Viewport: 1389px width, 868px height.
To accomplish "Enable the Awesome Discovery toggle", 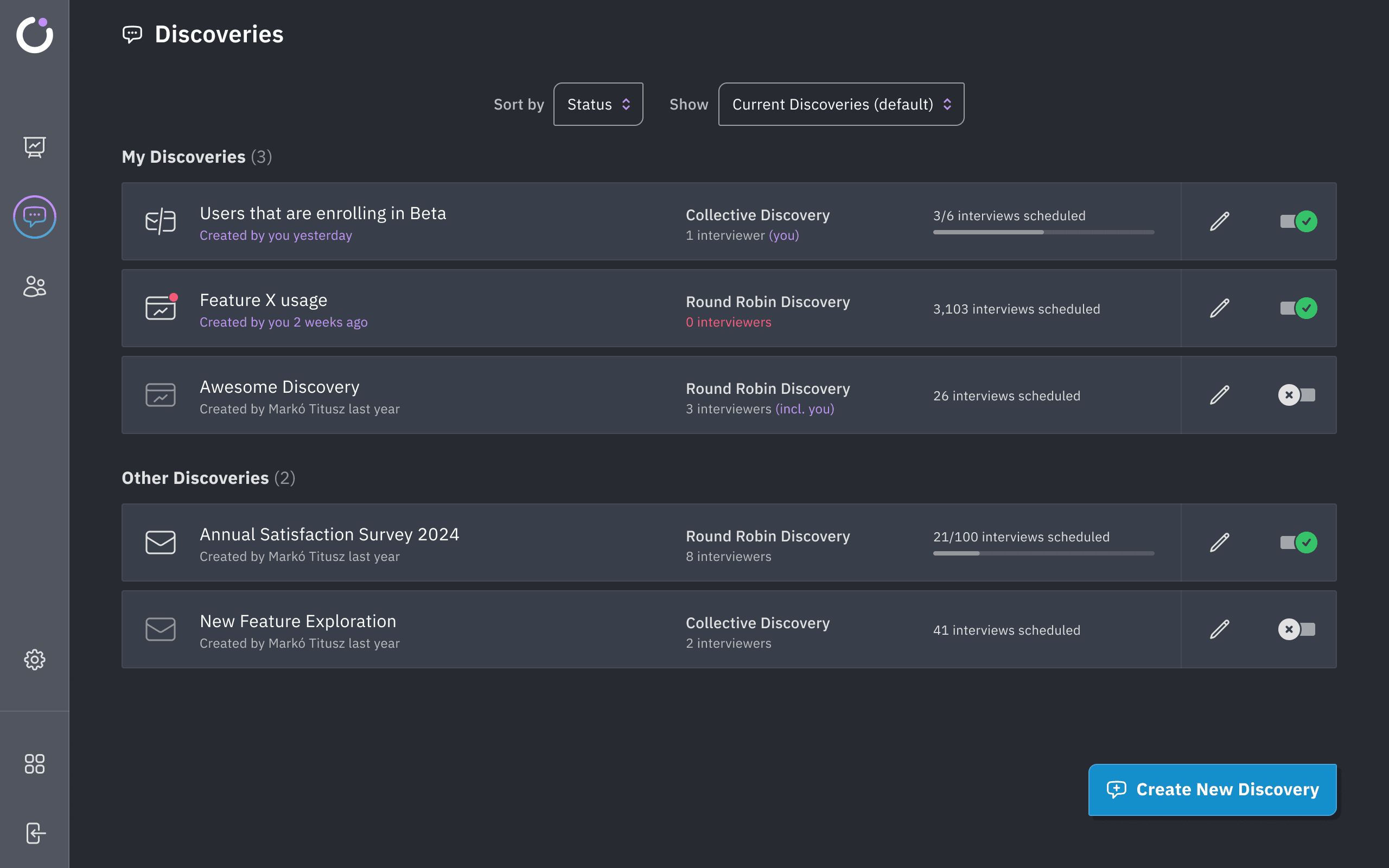I will tap(1297, 395).
